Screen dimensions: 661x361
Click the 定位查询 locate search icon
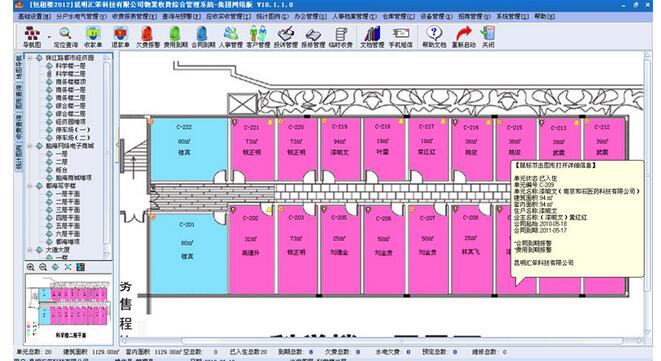(65, 37)
